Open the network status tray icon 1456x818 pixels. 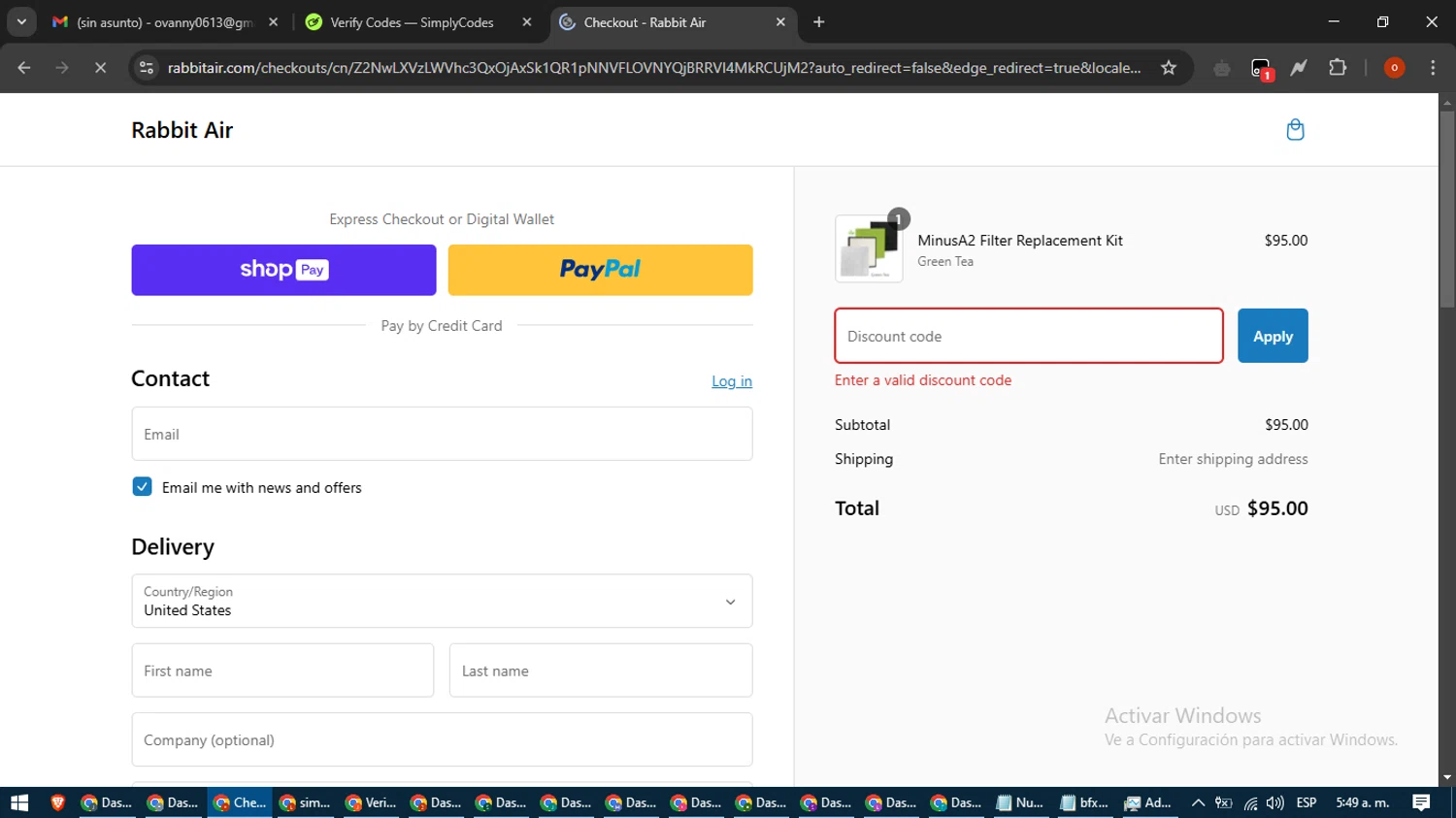click(x=1250, y=802)
